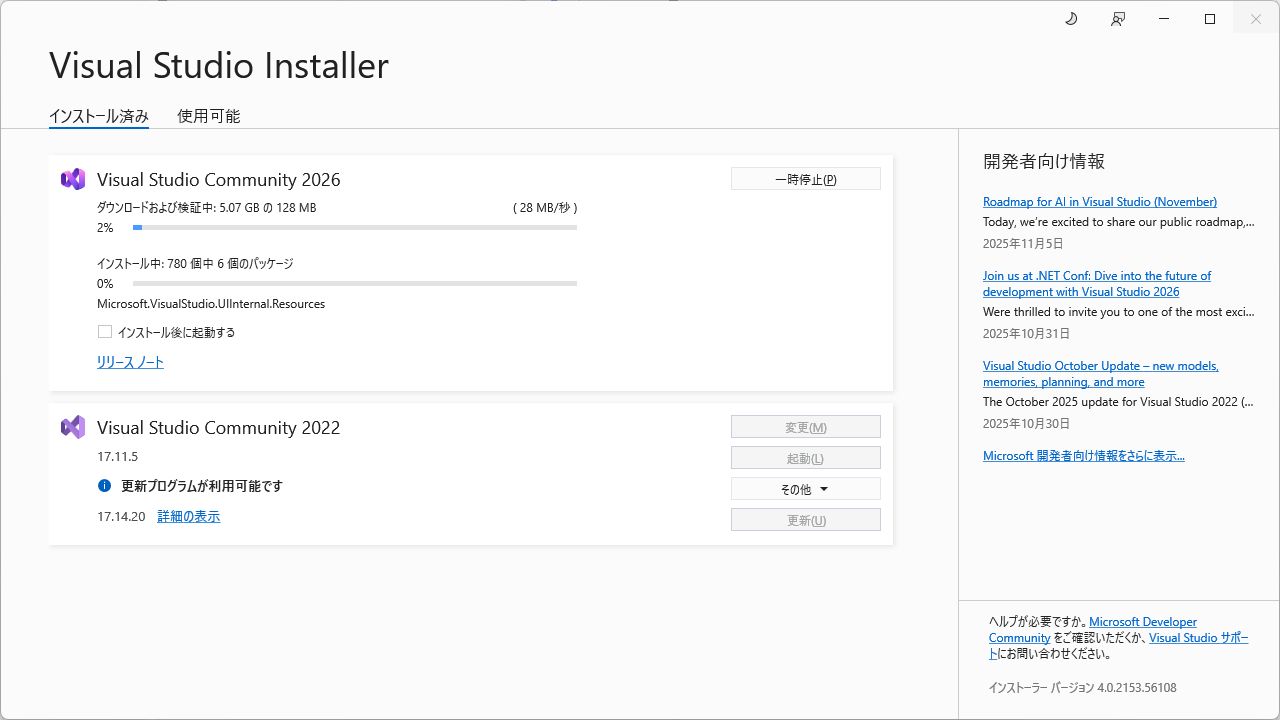Enable the インストール後に起動する checkbox
Screen dimensions: 1280x720
105,332
